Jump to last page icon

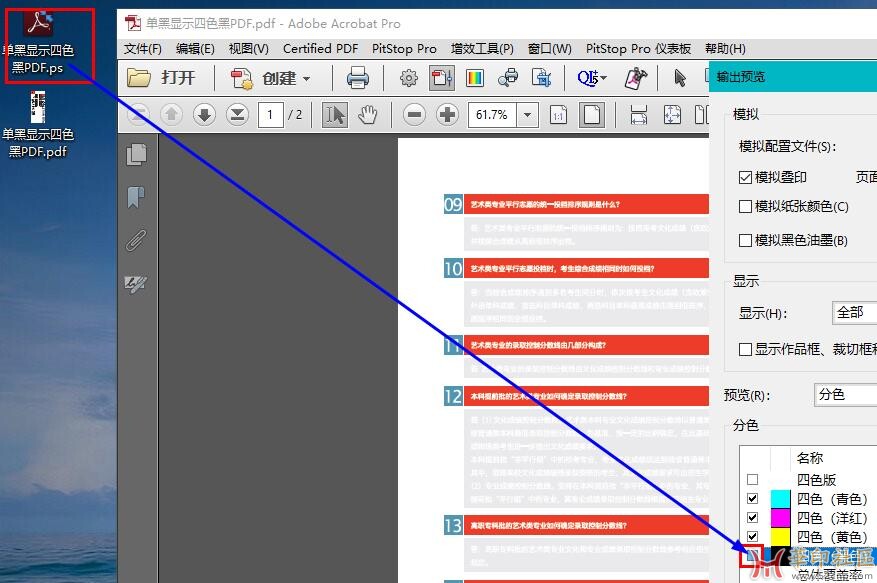pyautogui.click(x=238, y=115)
